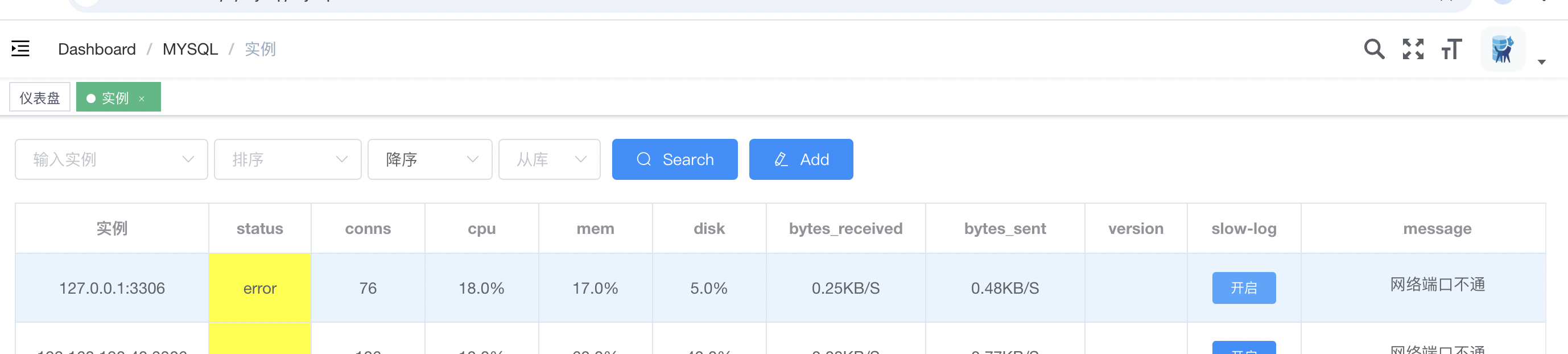Click the Search button
Screen dimensions: 1568x354
click(x=674, y=159)
